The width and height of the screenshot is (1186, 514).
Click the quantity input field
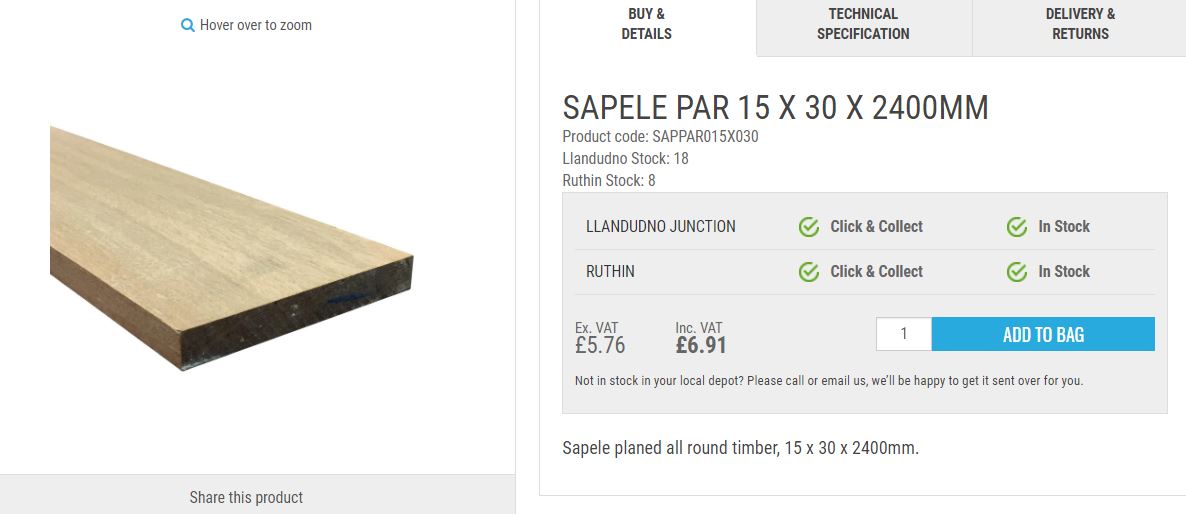pos(903,334)
